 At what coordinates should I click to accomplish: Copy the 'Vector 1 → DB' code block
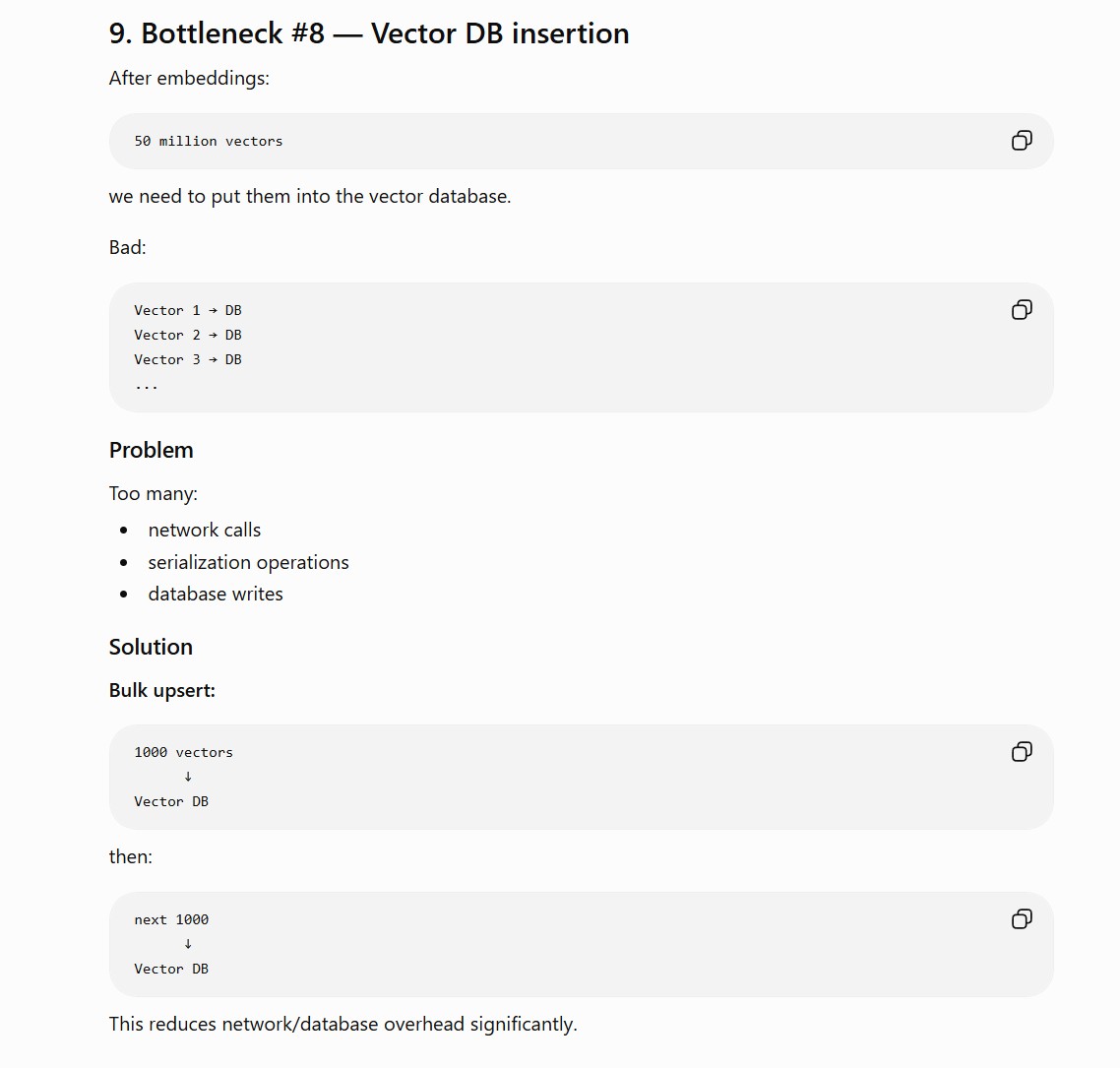pos(1022,309)
